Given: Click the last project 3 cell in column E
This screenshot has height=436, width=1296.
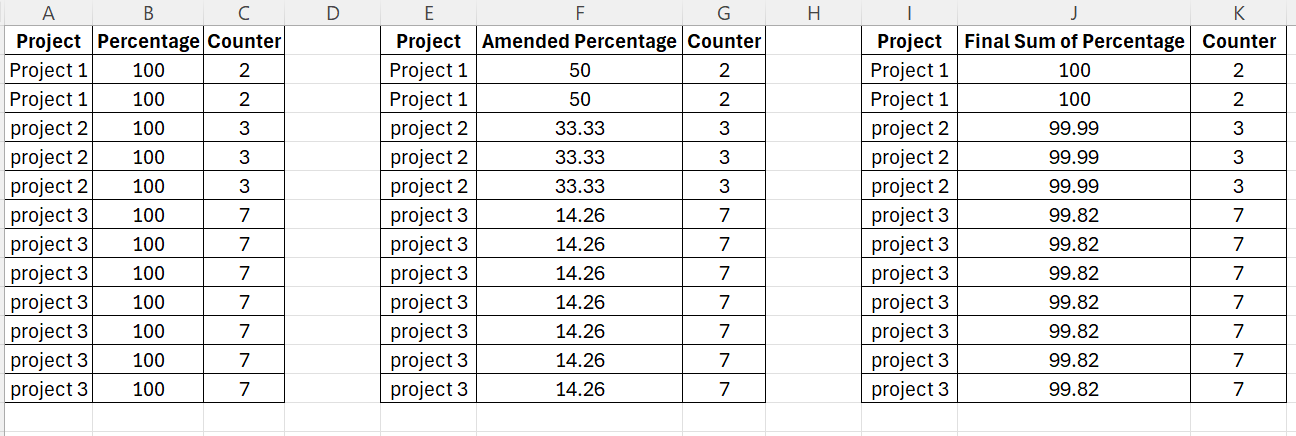Looking at the screenshot, I should pos(428,389).
